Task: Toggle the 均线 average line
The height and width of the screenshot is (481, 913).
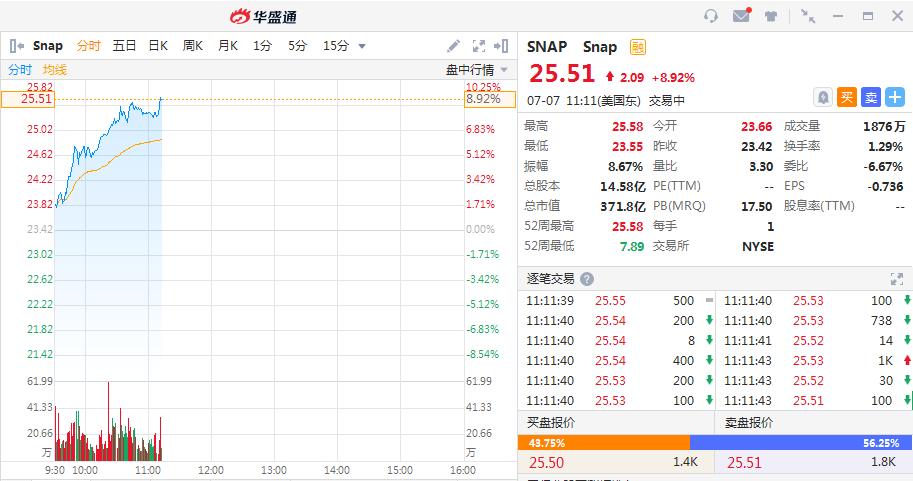Action: tap(55, 70)
